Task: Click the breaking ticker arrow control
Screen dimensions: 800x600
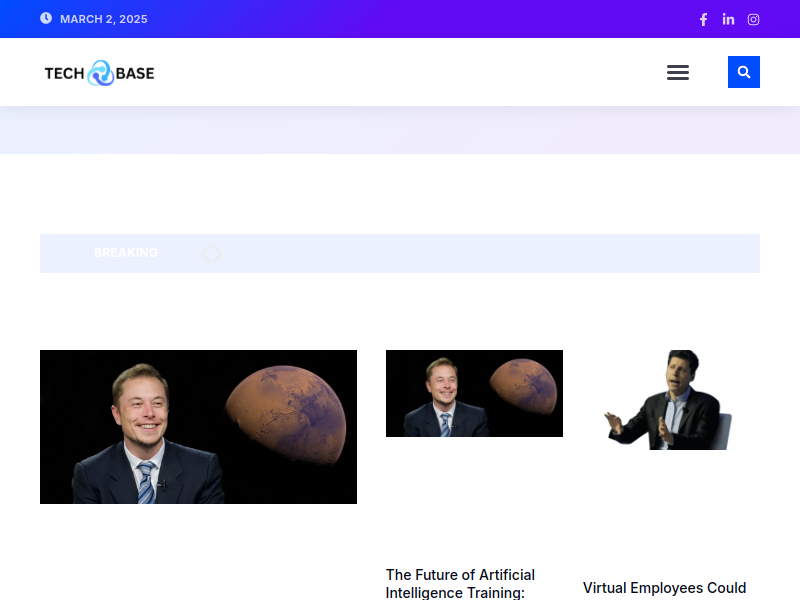Action: tap(211, 254)
